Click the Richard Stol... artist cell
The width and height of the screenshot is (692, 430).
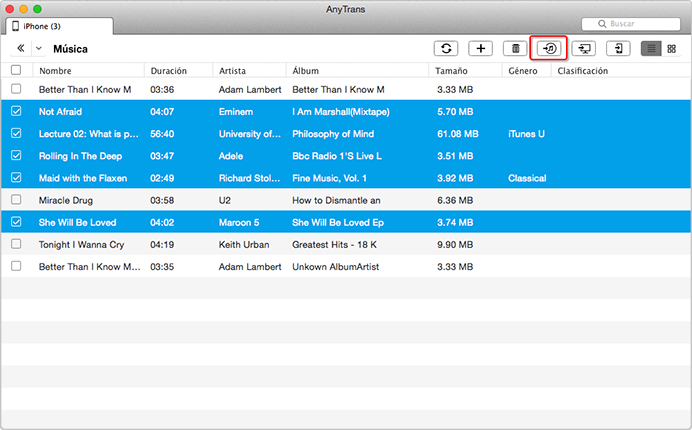[249, 178]
